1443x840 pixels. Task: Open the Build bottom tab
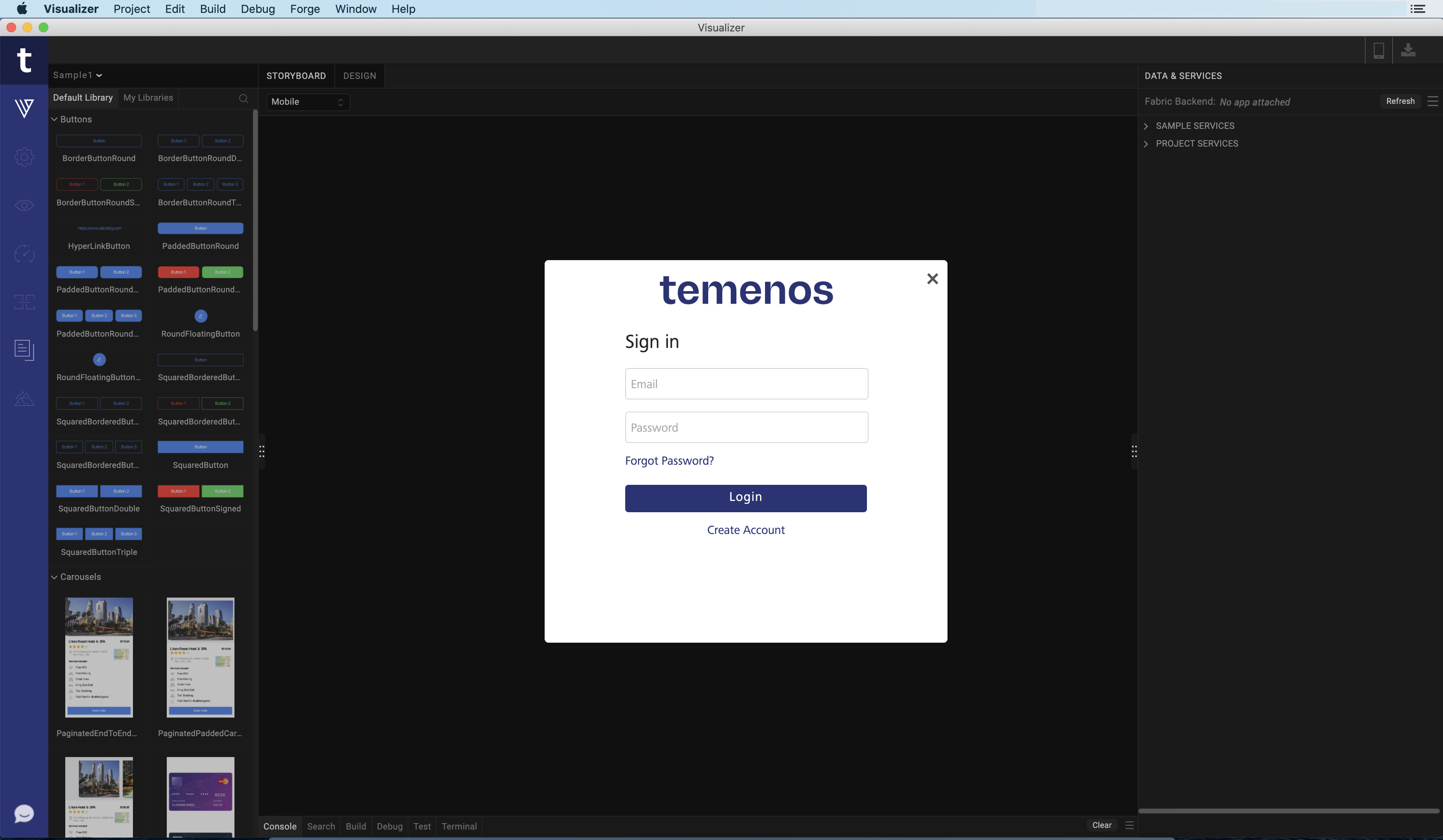[x=356, y=826]
